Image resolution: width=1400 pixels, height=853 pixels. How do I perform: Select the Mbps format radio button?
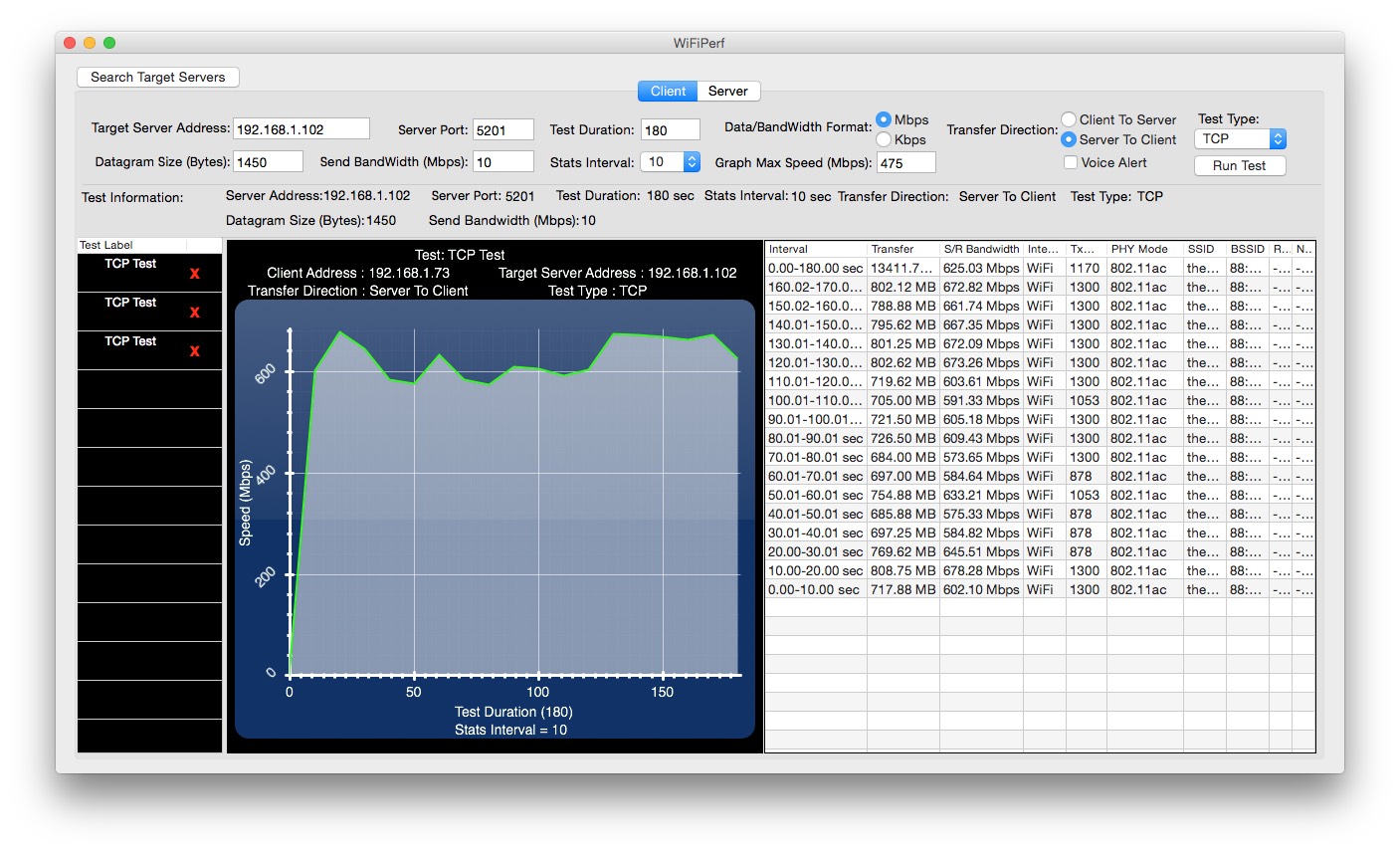click(884, 119)
